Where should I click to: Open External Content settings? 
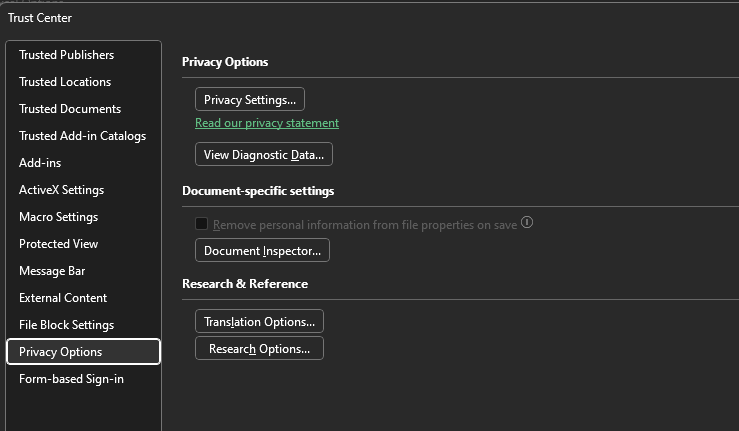63,298
